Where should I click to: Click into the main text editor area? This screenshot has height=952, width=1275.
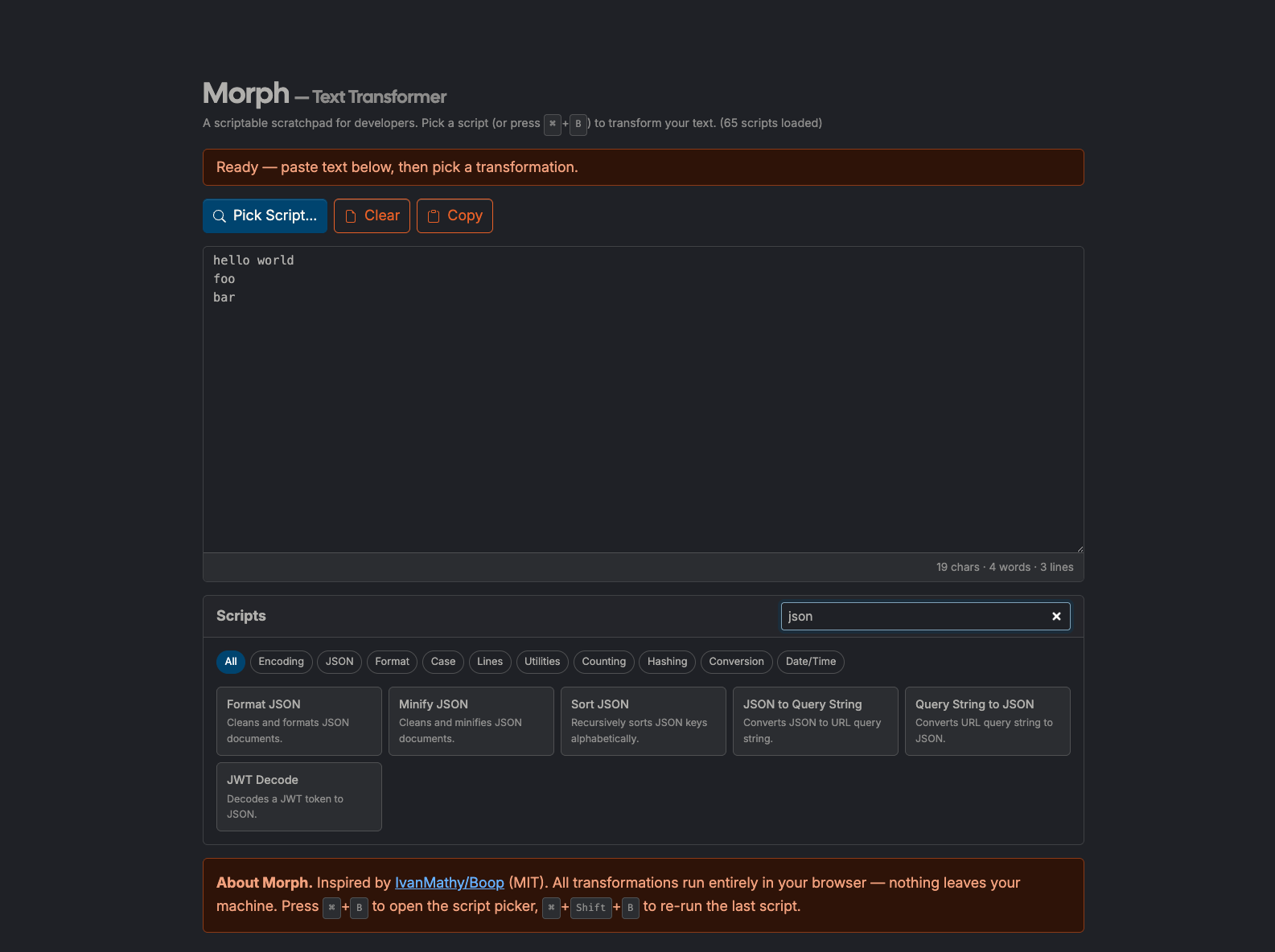(644, 400)
